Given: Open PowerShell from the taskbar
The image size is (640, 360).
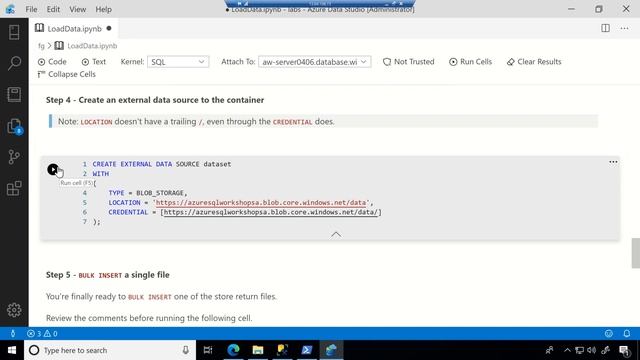Looking at the screenshot, I should 307,350.
